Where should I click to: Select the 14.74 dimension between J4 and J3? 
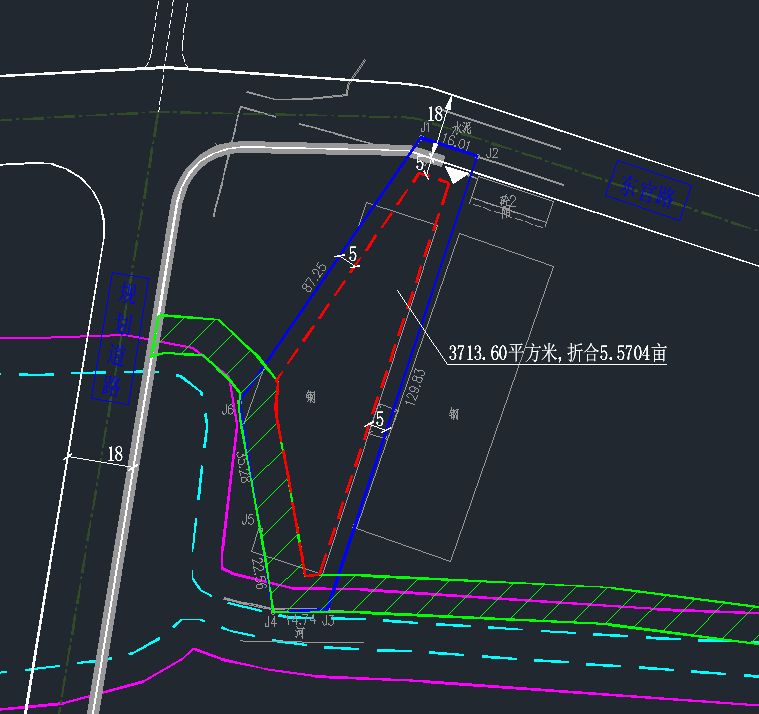click(x=300, y=621)
